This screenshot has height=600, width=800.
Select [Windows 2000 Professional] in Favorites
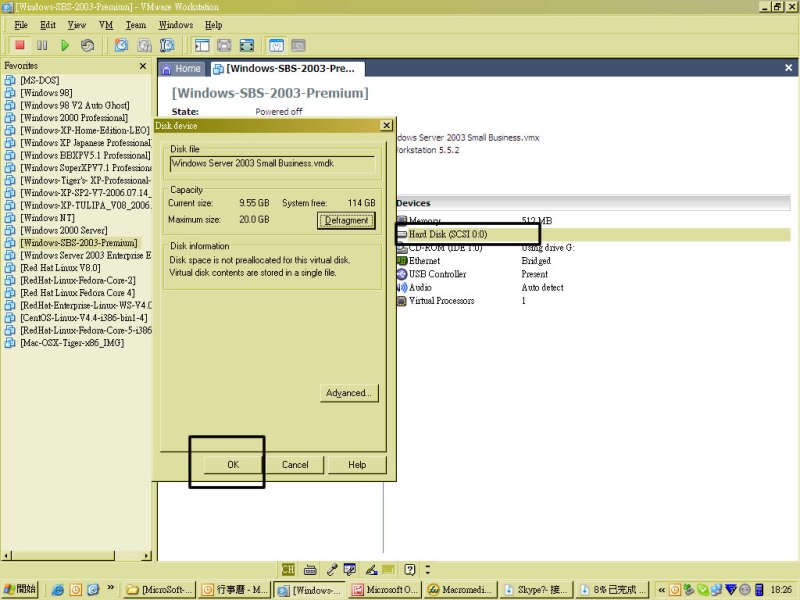tap(74, 117)
